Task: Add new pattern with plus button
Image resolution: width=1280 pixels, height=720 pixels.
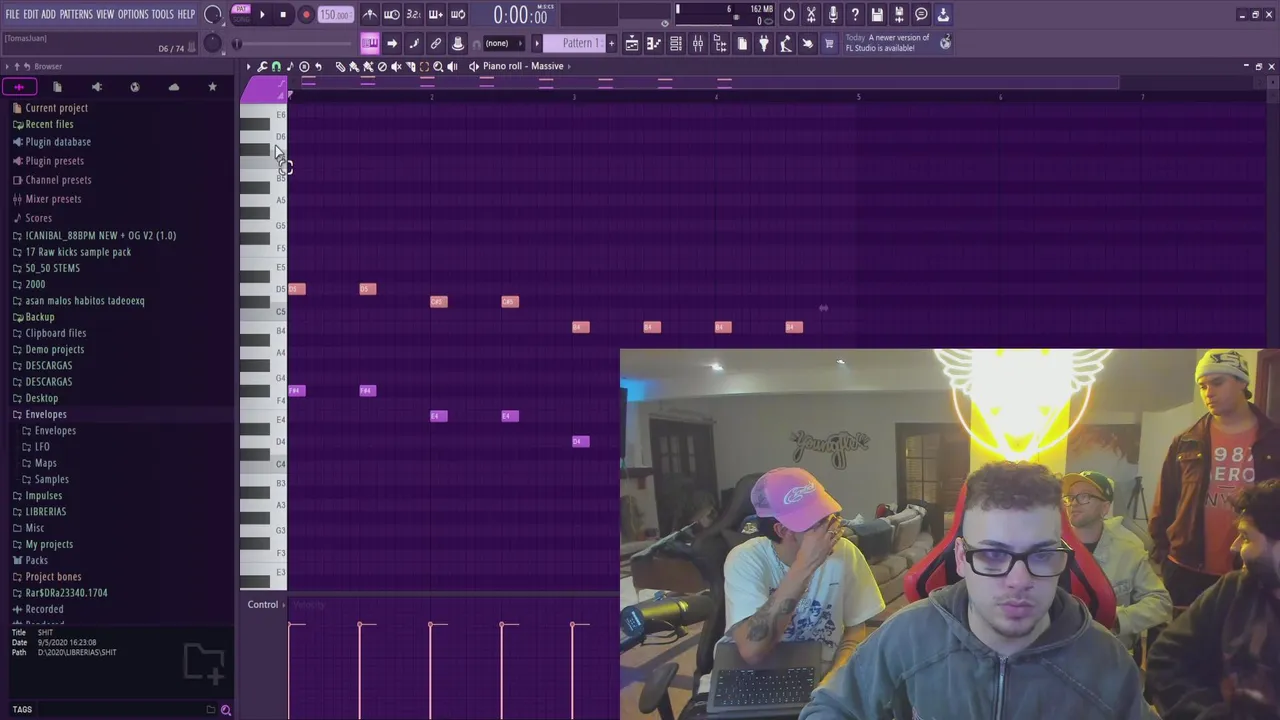Action: 611,43
